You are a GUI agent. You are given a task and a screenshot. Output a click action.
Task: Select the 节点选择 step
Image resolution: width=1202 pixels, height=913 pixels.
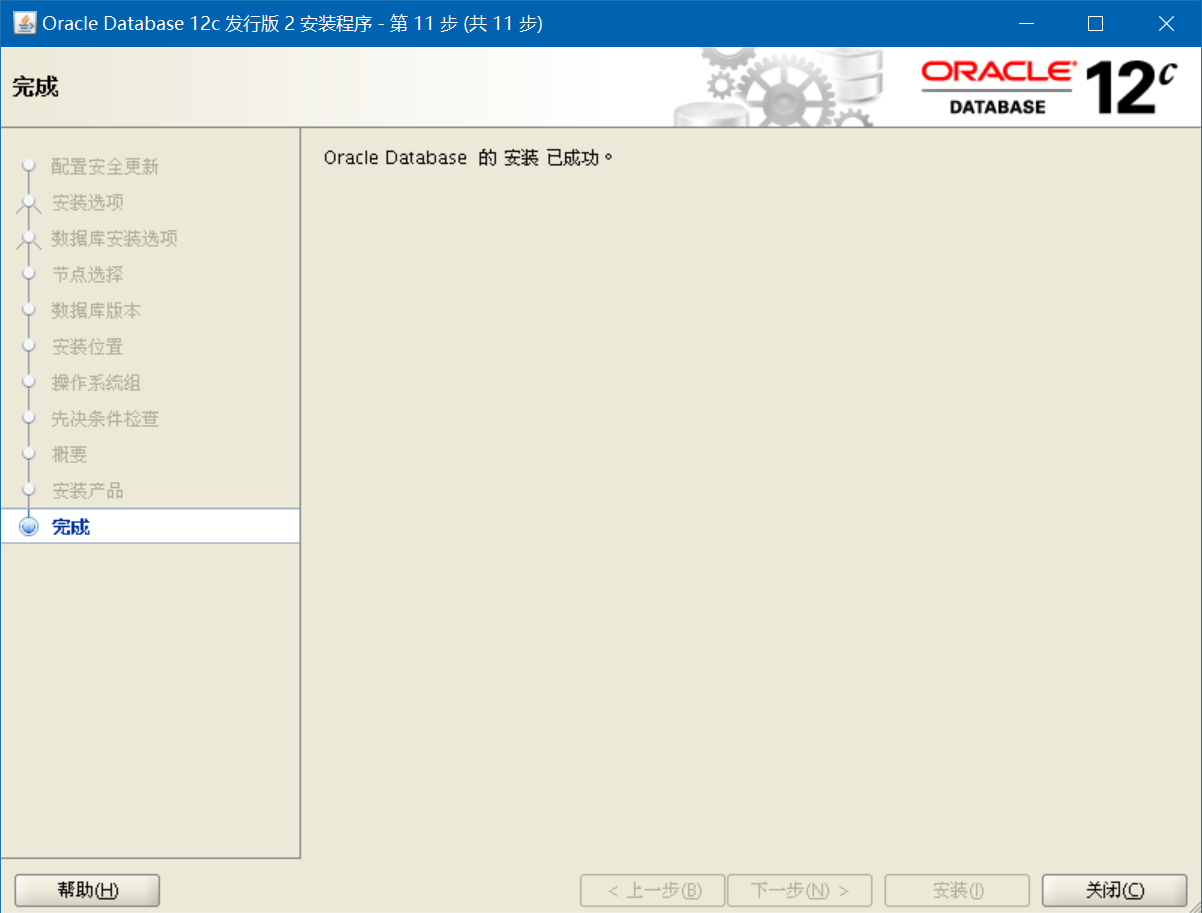tap(88, 275)
